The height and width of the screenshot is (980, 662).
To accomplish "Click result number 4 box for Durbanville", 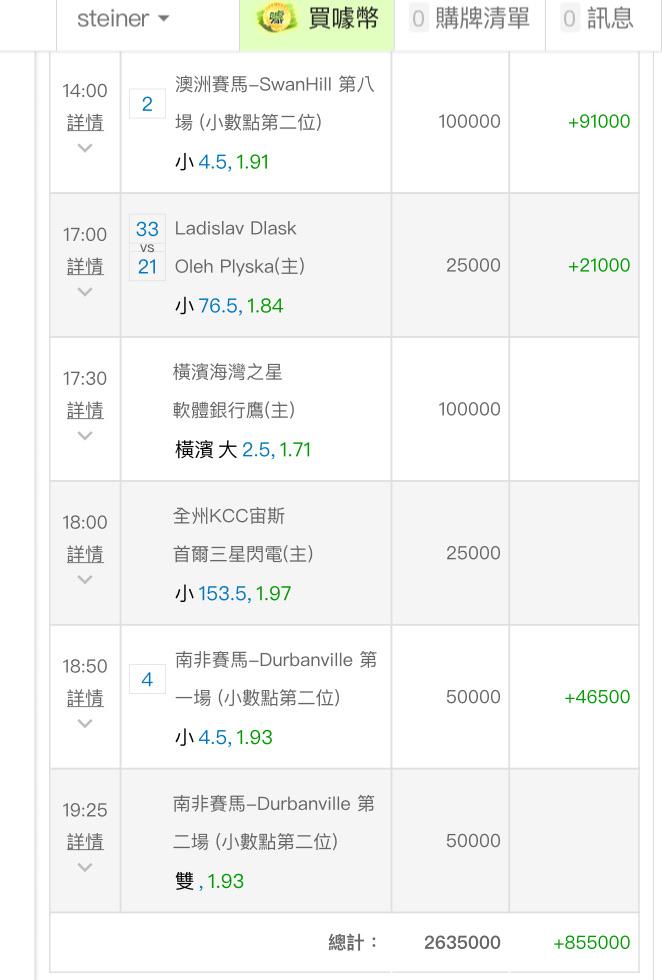I will point(147,679).
